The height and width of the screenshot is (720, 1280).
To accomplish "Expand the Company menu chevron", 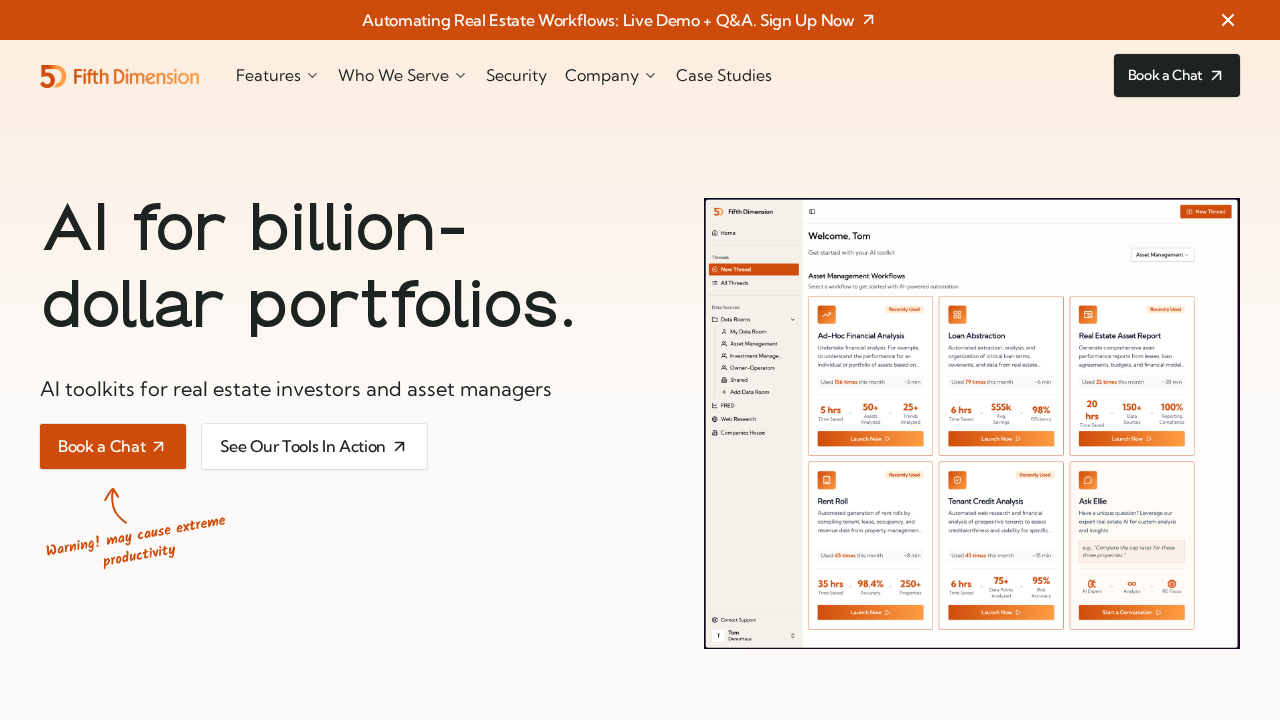I will 650,76.
